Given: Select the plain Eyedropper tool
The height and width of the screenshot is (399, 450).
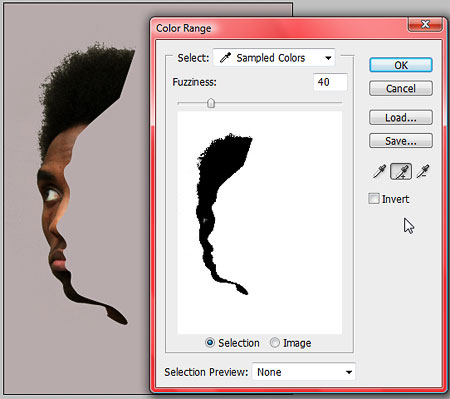Looking at the screenshot, I should 379,171.
